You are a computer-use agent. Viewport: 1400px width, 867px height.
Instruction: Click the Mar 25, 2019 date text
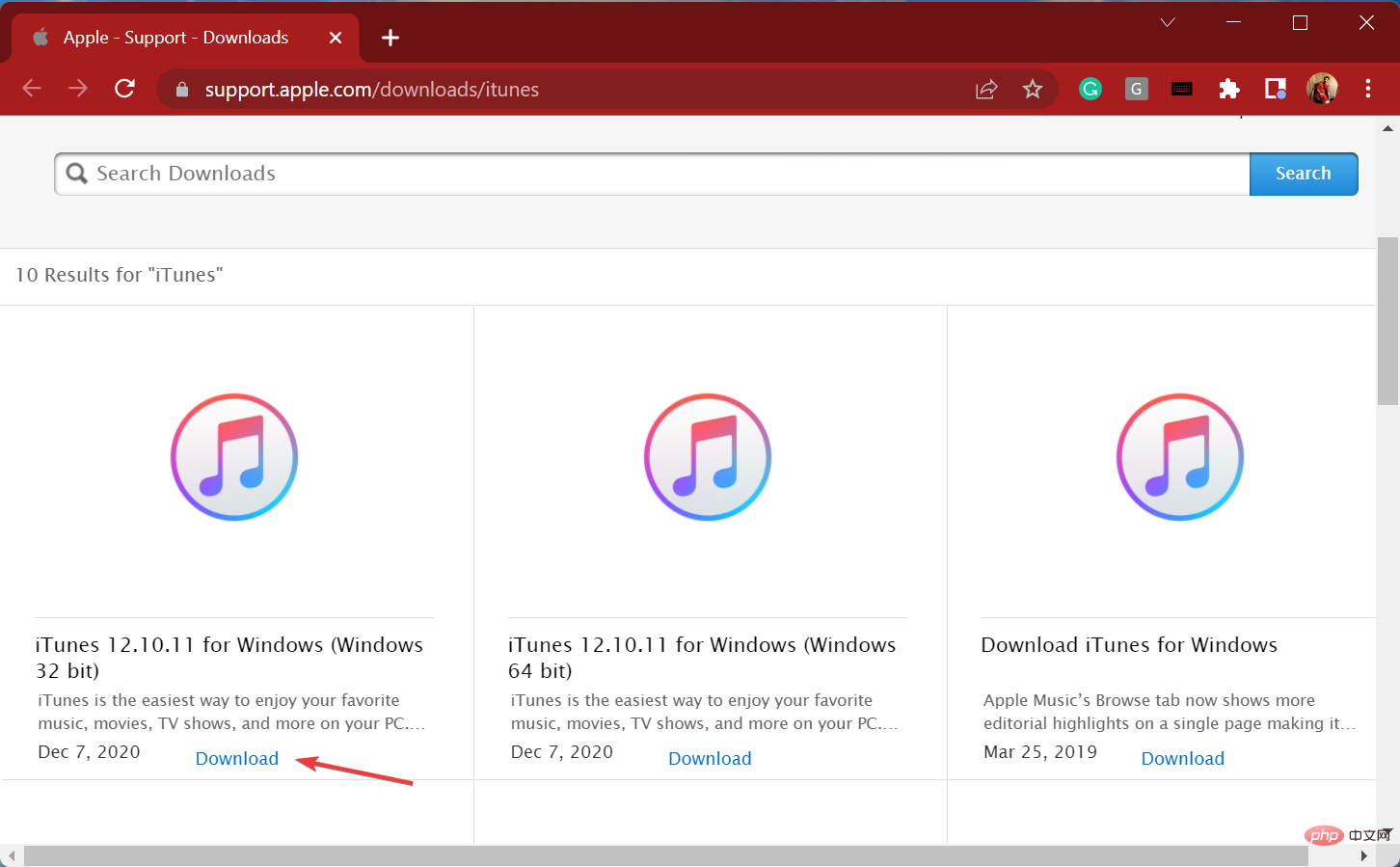(1040, 752)
